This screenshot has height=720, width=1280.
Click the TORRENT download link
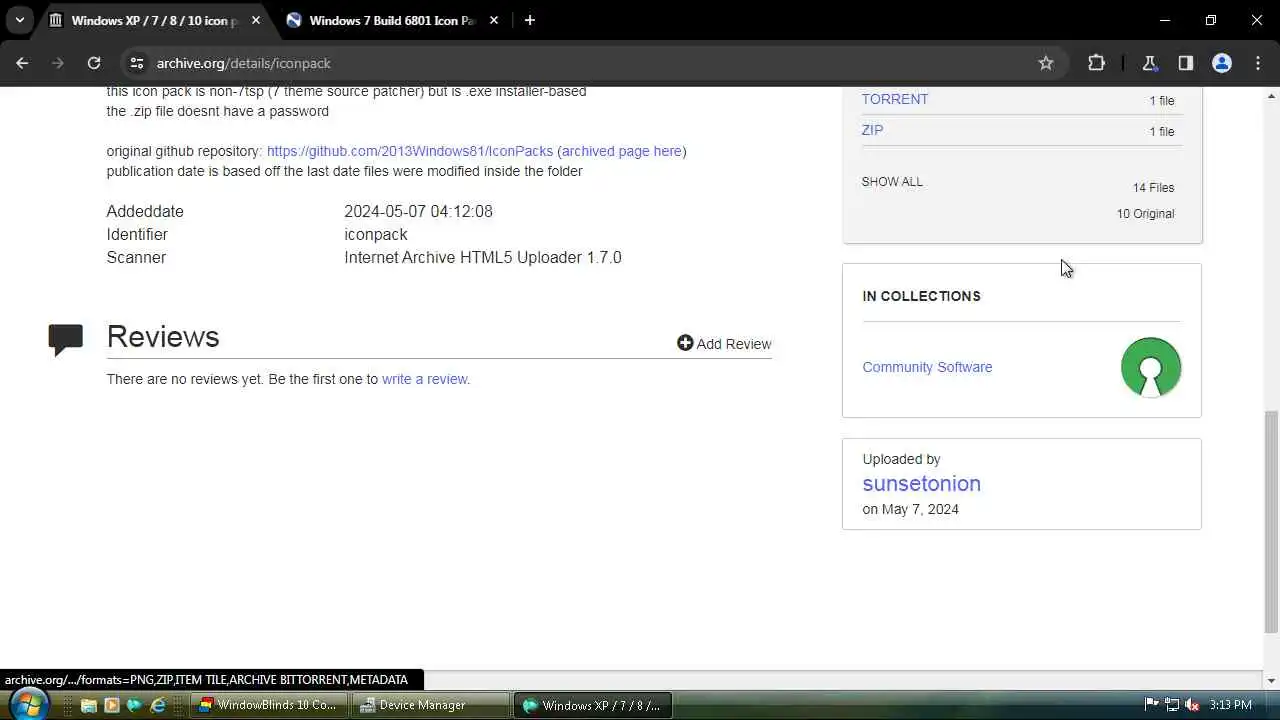(894, 99)
